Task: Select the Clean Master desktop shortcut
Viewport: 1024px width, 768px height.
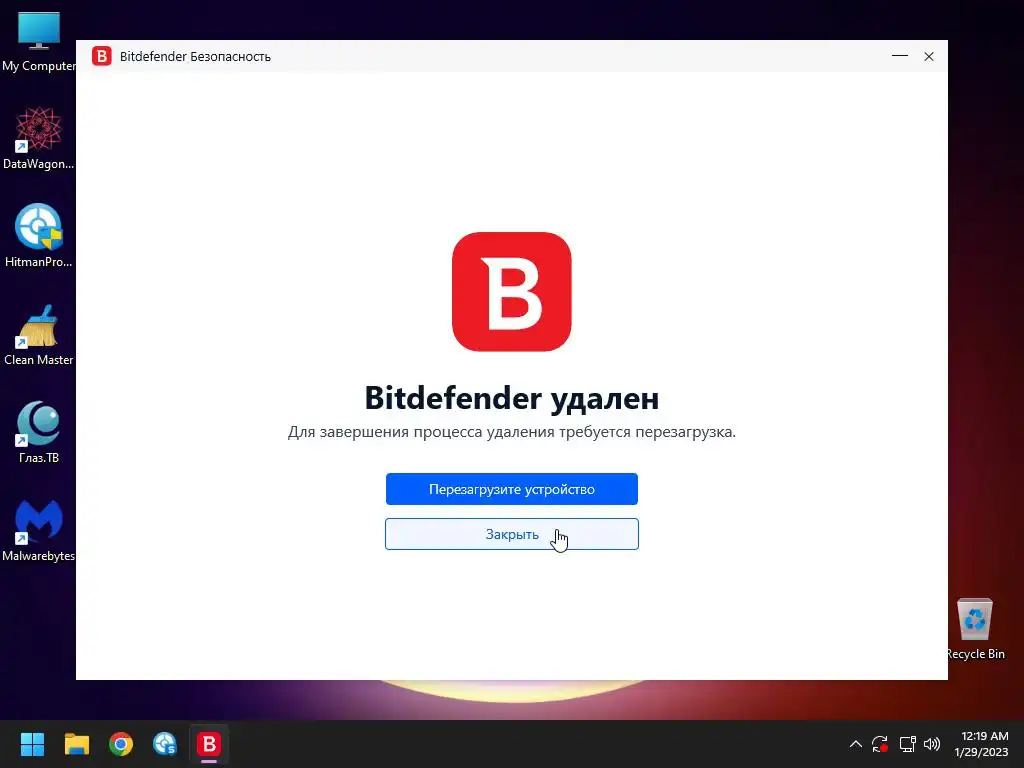Action: (x=39, y=335)
